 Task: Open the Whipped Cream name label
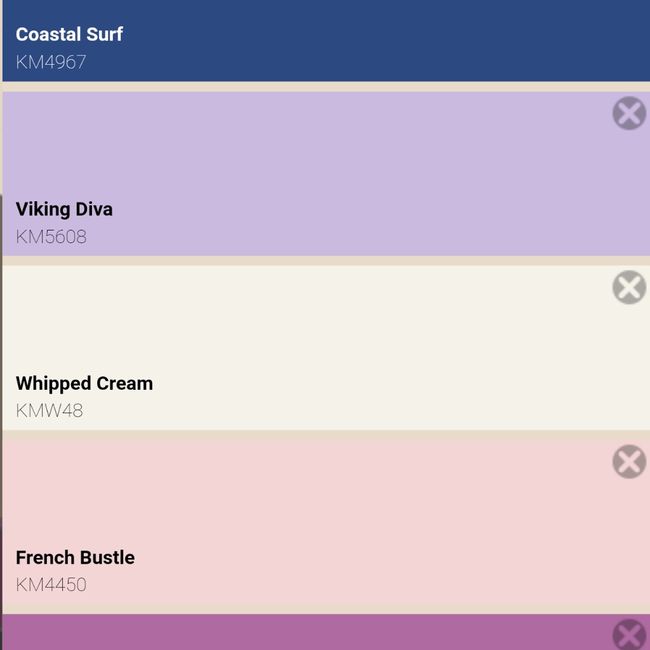84,383
